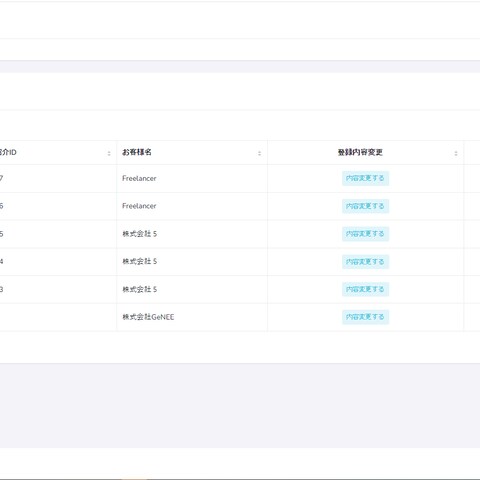
Task: Toggle sort arrows in 登録内容変更 column header
Action: pos(456,153)
